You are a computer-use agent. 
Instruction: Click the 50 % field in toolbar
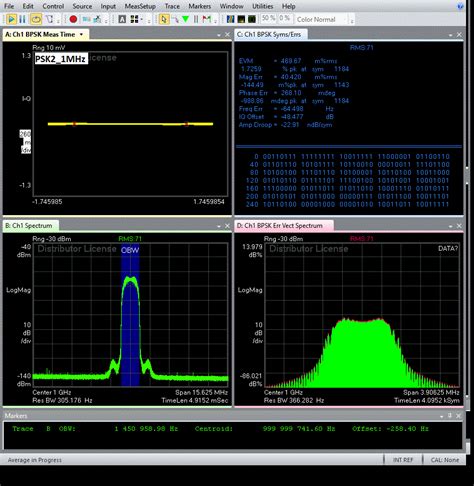coord(269,18)
